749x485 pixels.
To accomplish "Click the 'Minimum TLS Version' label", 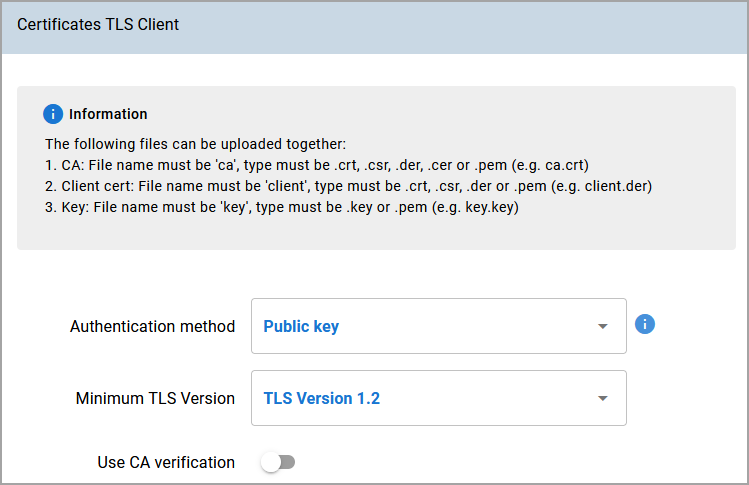I will pyautogui.click(x=155, y=398).
